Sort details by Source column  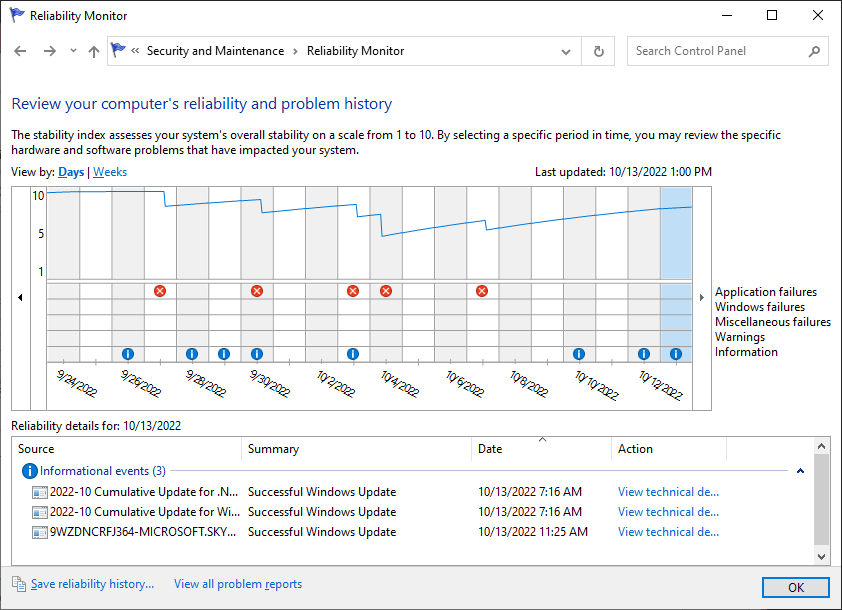tap(127, 449)
